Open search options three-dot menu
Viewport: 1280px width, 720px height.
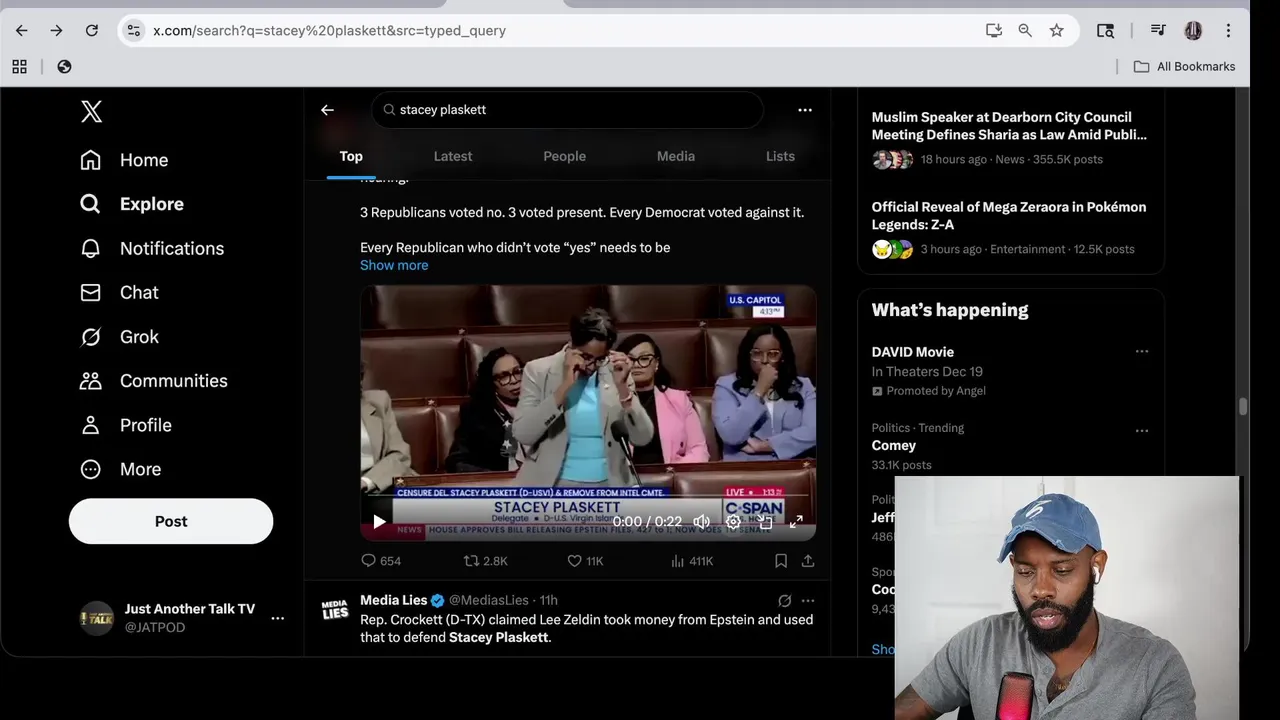tap(805, 110)
